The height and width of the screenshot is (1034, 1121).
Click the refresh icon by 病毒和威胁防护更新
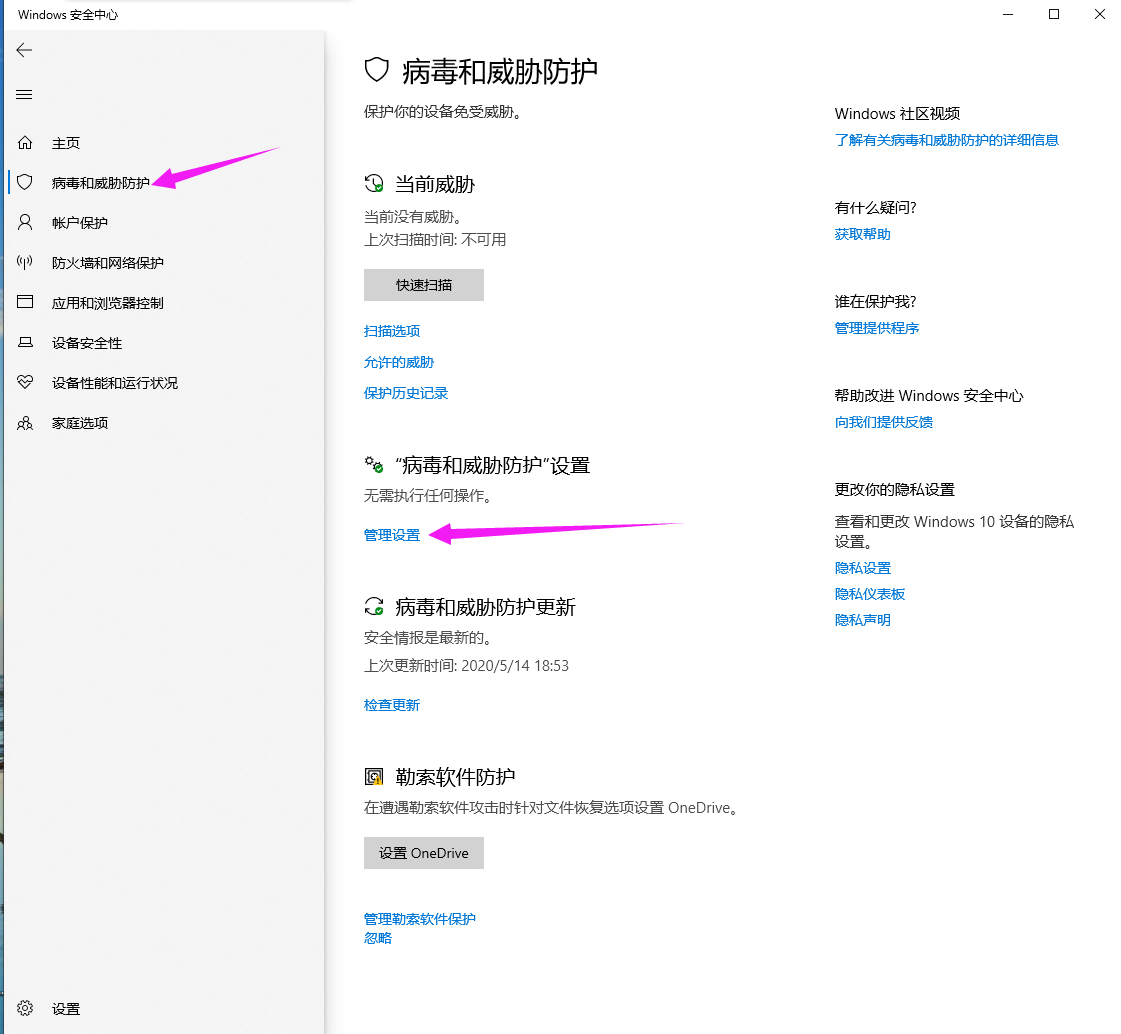click(374, 606)
